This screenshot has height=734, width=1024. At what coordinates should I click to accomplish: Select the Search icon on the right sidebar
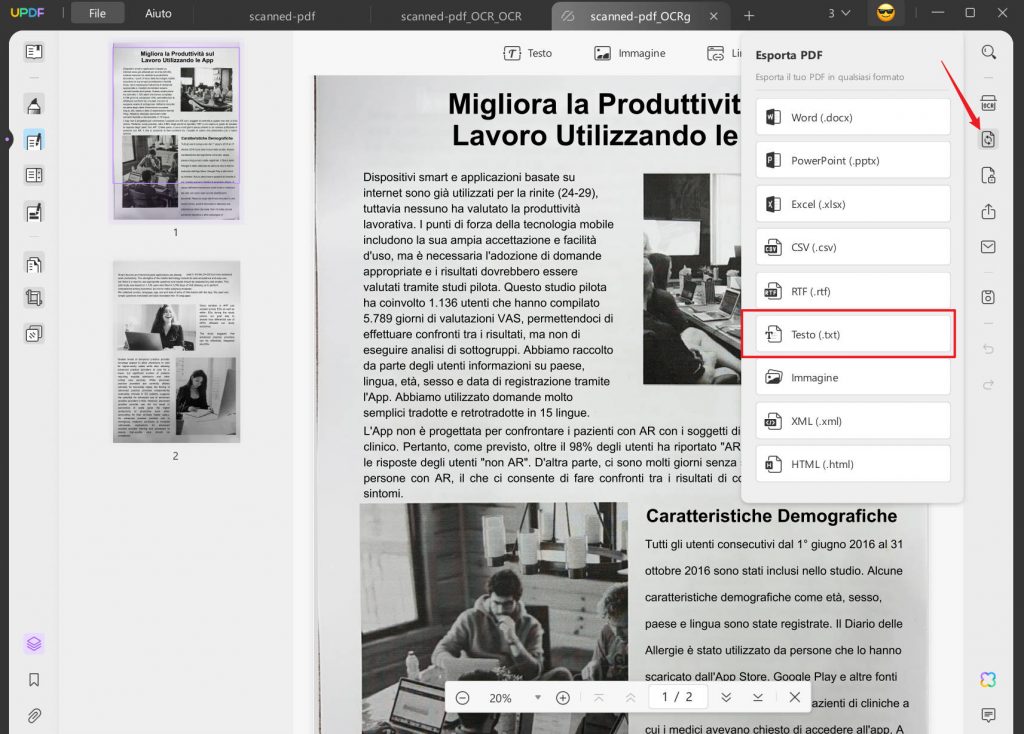[989, 51]
